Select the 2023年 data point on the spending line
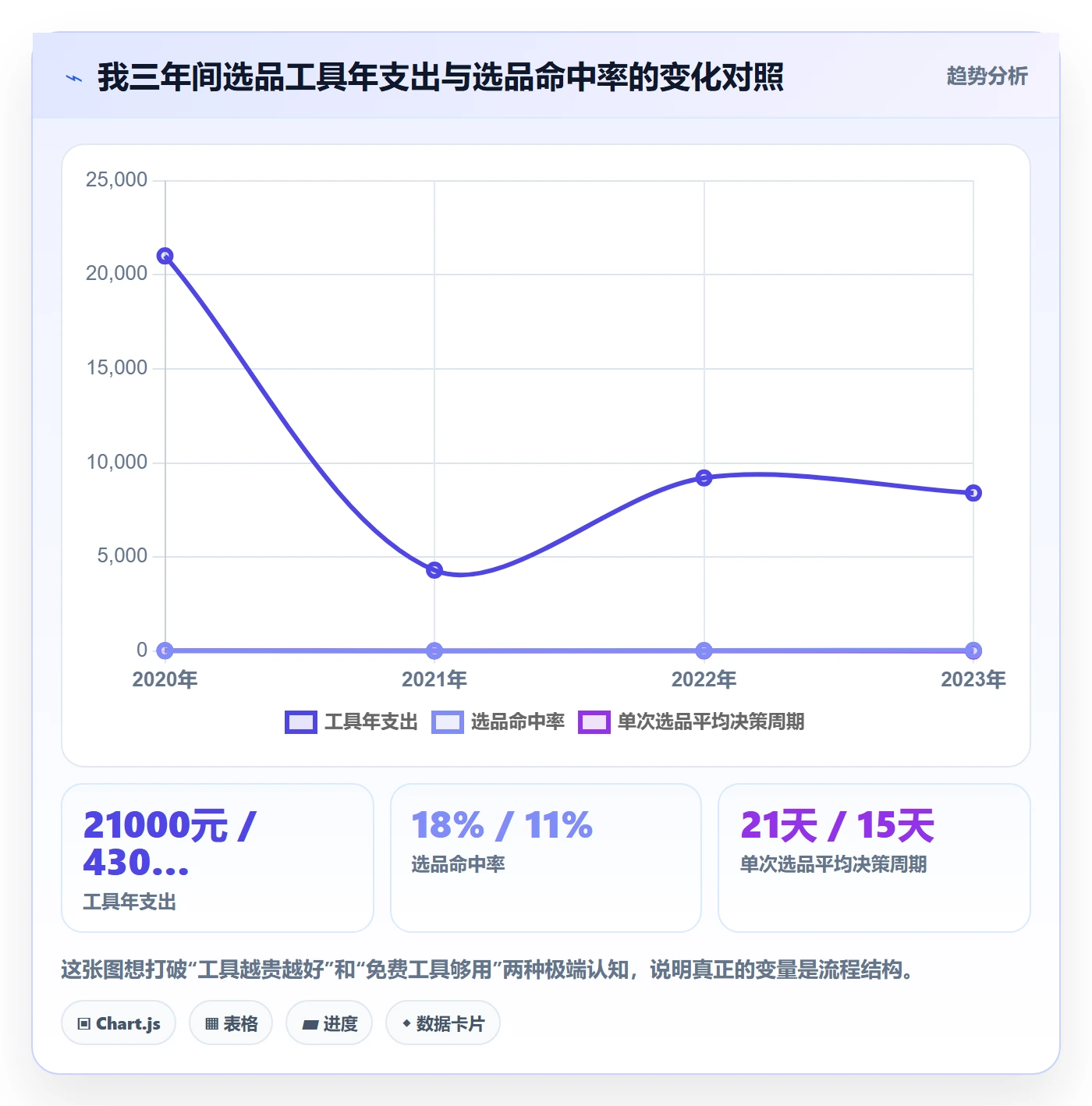The width and height of the screenshot is (1092, 1106). click(973, 493)
